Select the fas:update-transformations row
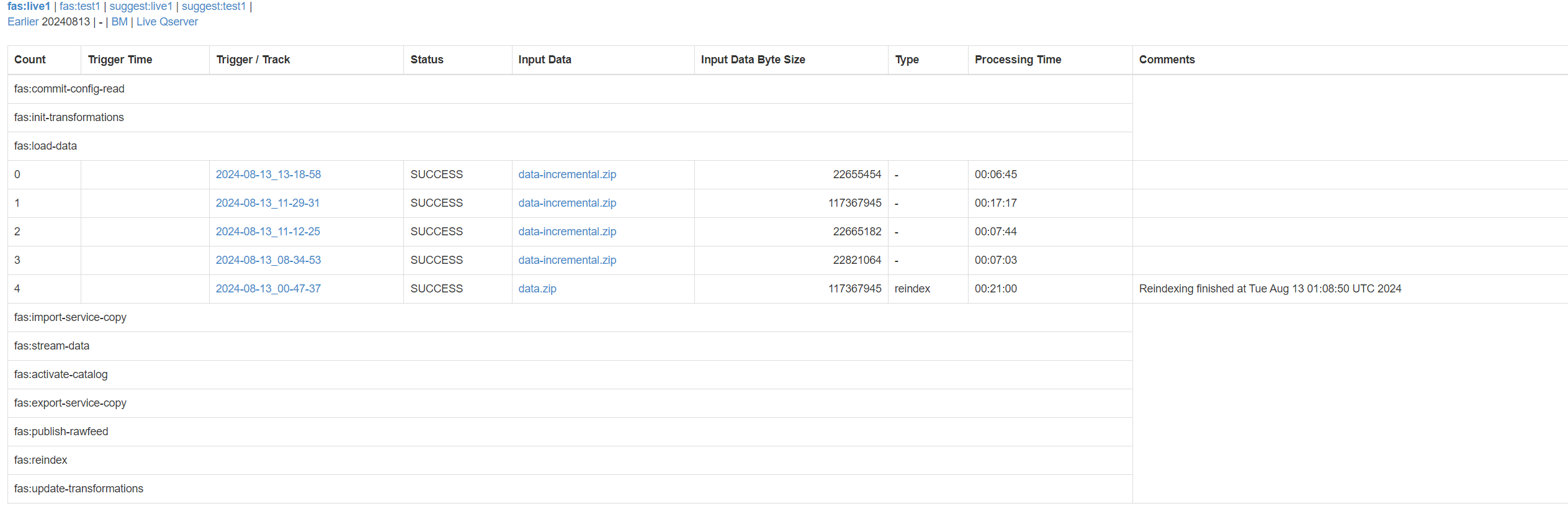 pyautogui.click(x=570, y=489)
